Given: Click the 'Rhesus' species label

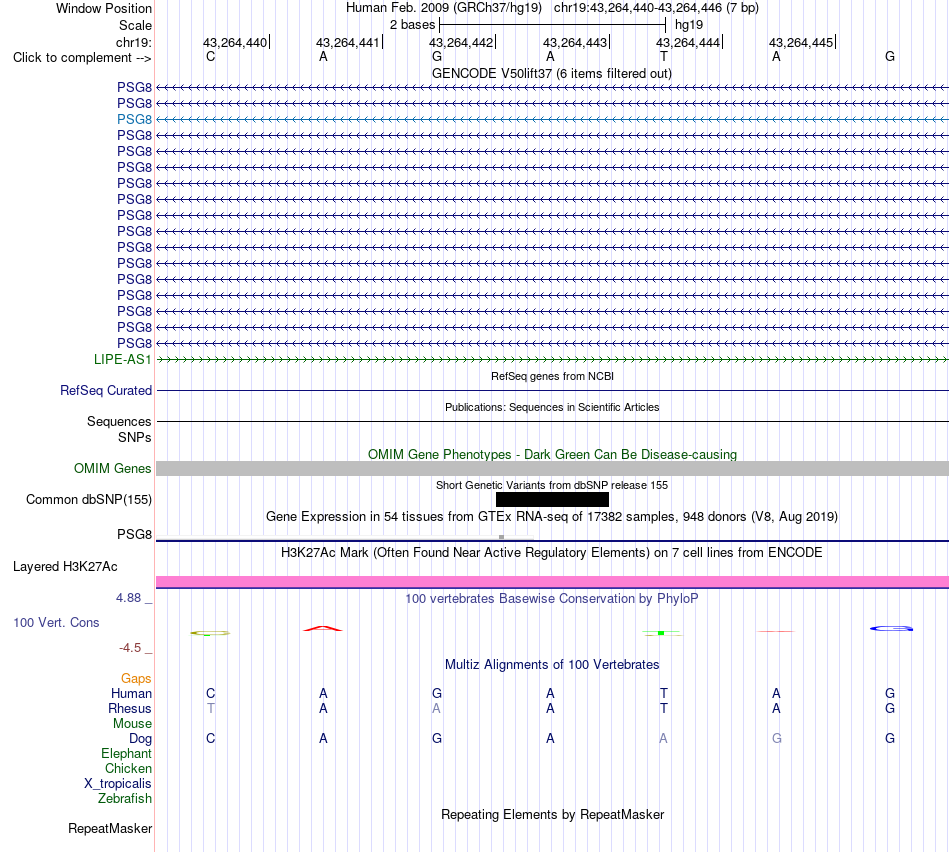Looking at the screenshot, I should click(x=130, y=708).
